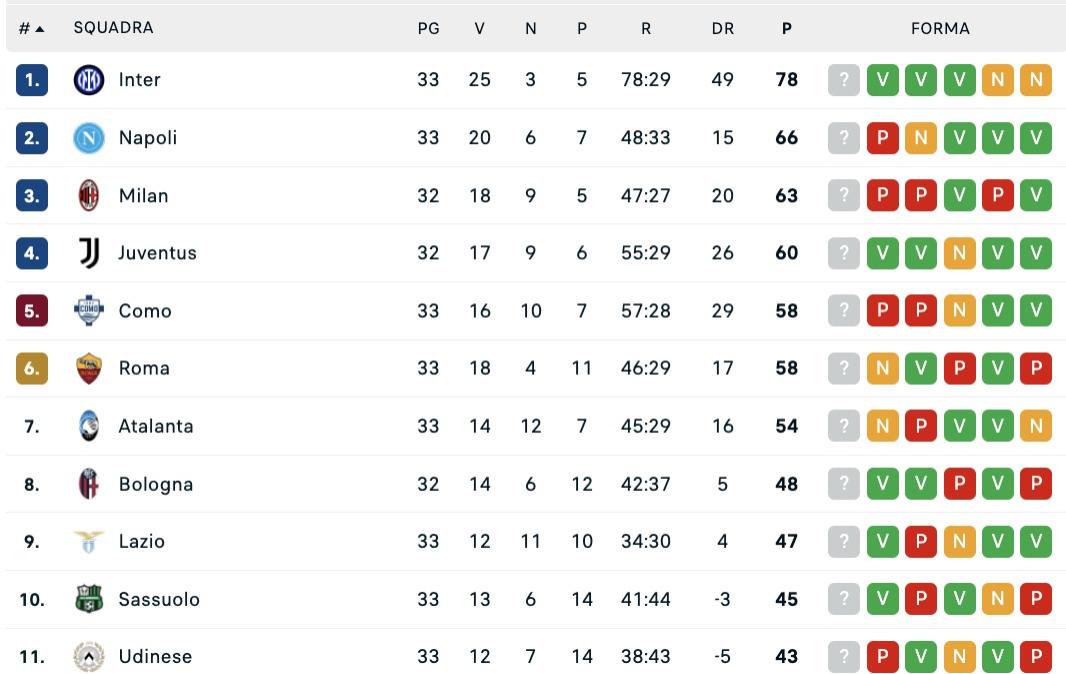Image resolution: width=1066 pixels, height=674 pixels.
Task: Click Inter's latest green V form badge
Action: (x=883, y=80)
